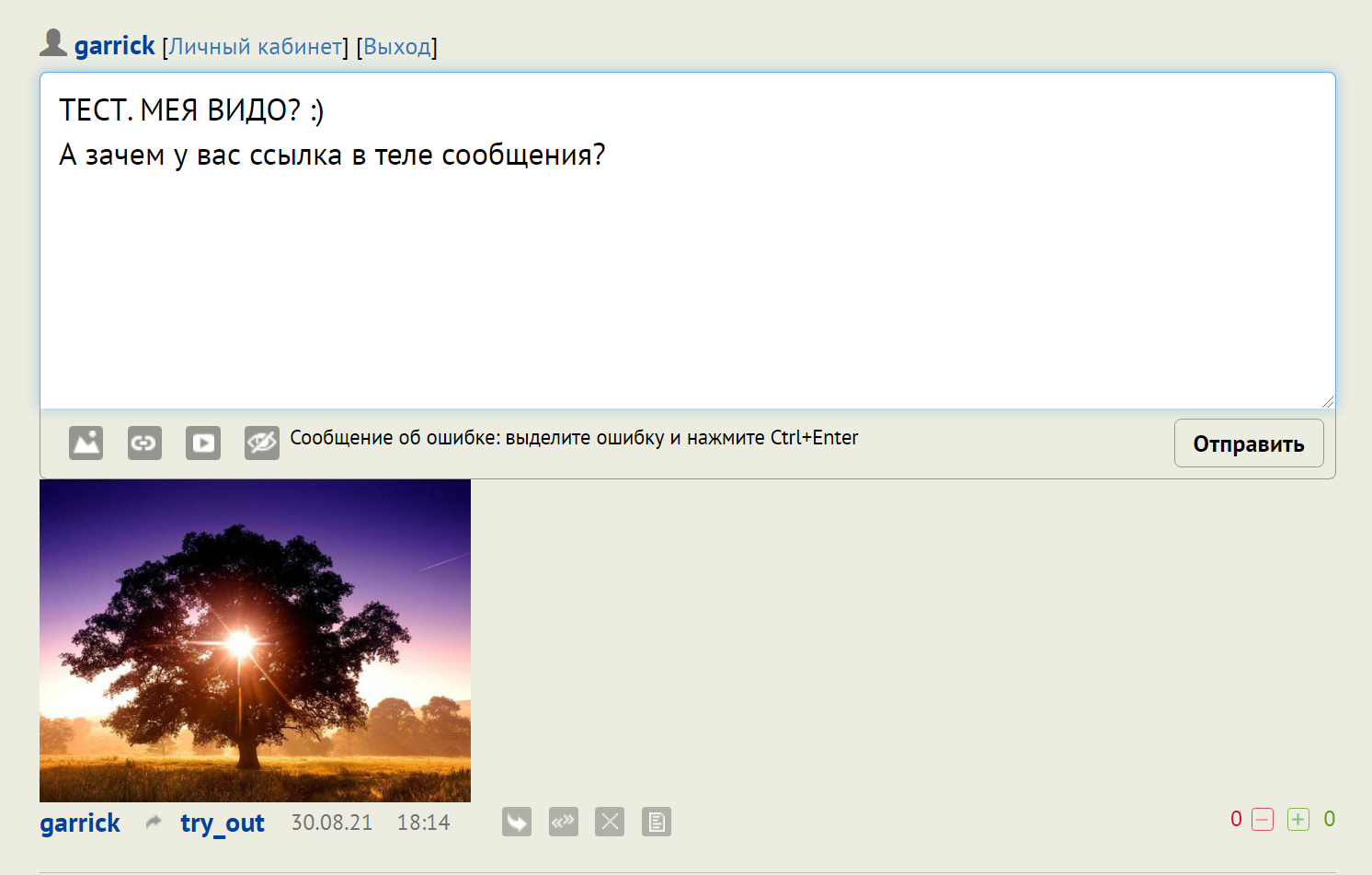Open garrick's profile at page top

pos(115,46)
